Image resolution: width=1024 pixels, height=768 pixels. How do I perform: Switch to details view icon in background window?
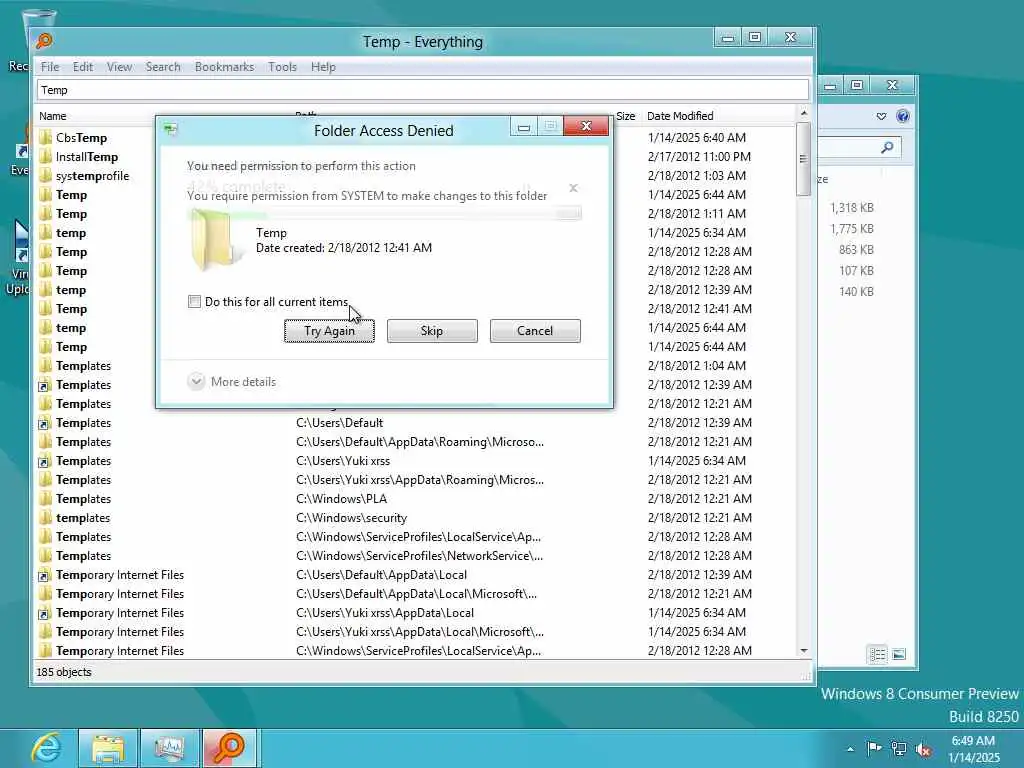(x=877, y=654)
